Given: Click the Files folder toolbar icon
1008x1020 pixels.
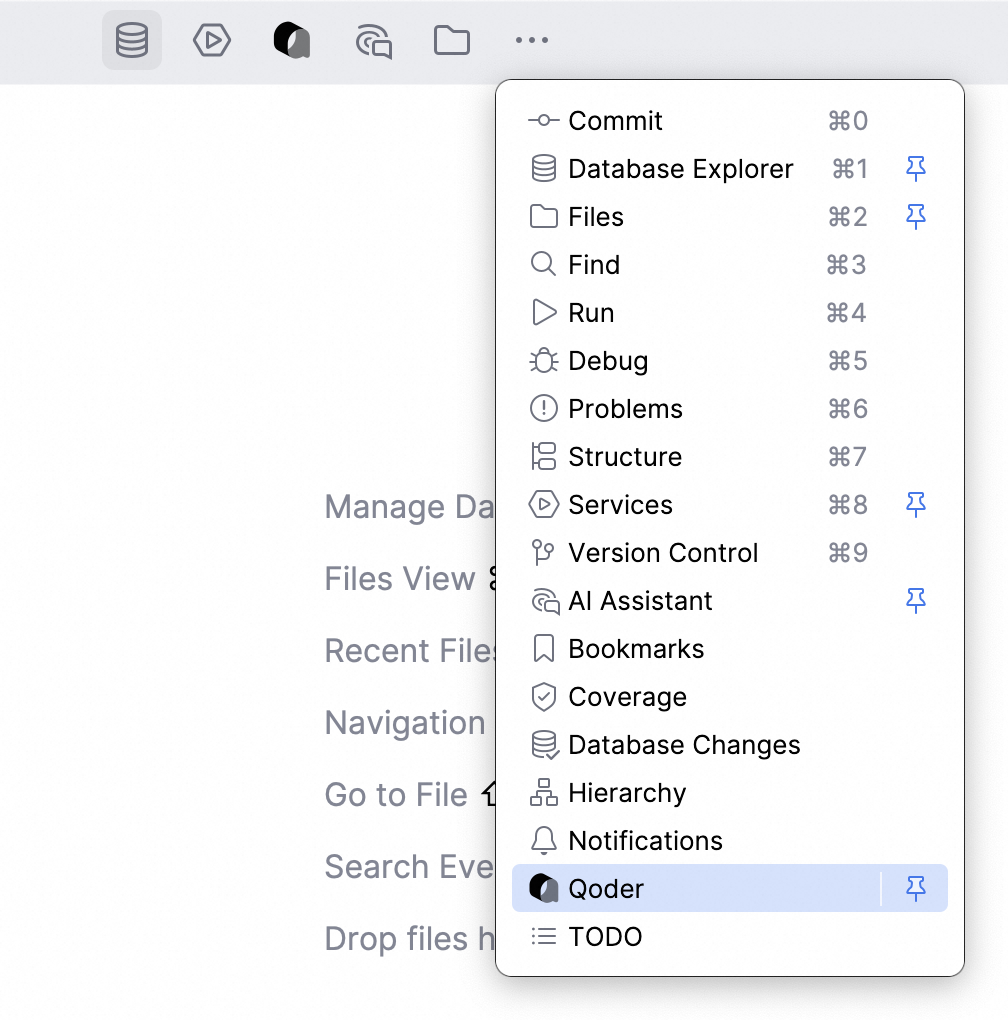Looking at the screenshot, I should coord(452,41).
